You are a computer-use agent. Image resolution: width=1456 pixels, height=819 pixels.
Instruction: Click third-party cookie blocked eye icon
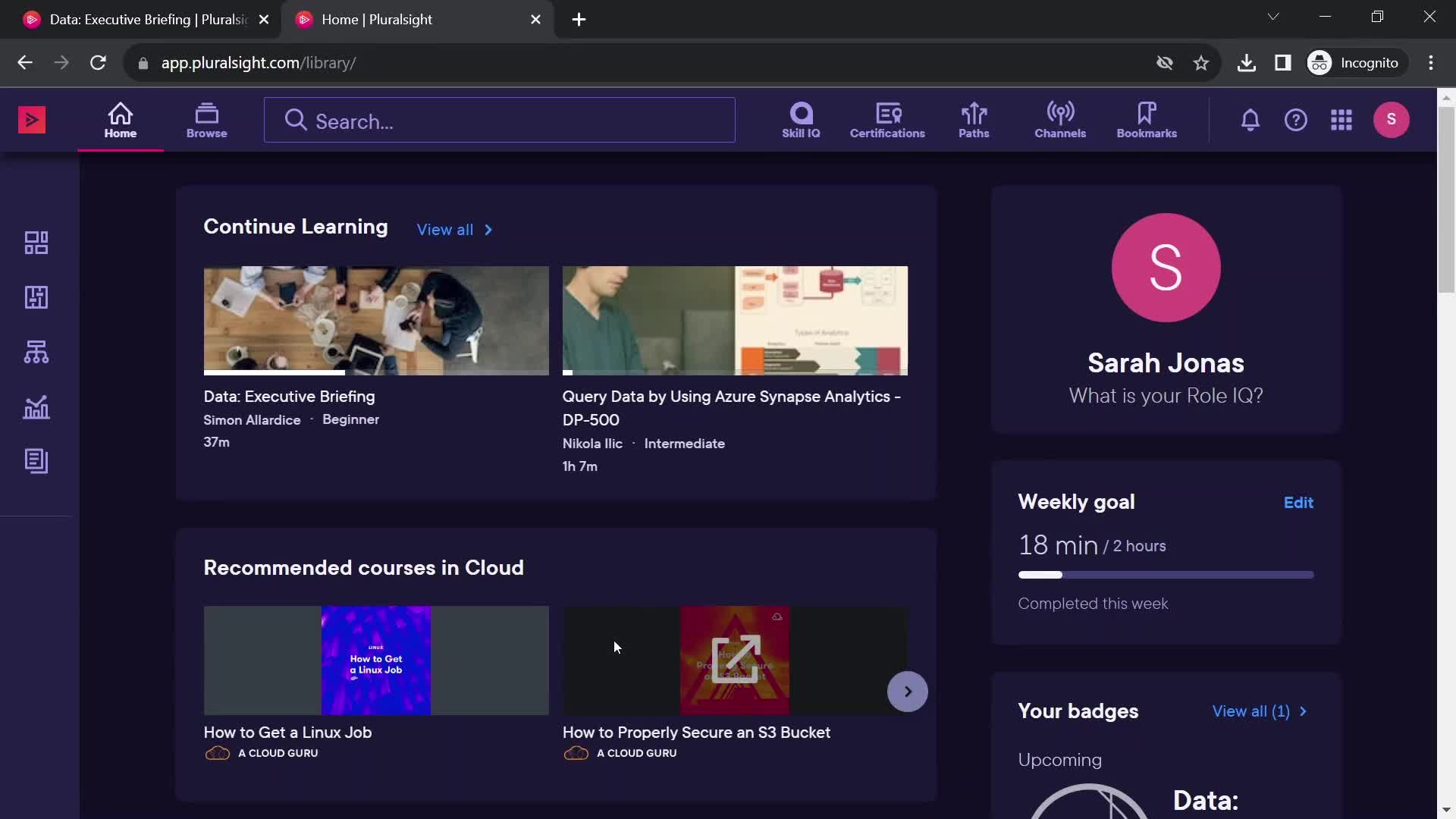coord(1165,63)
